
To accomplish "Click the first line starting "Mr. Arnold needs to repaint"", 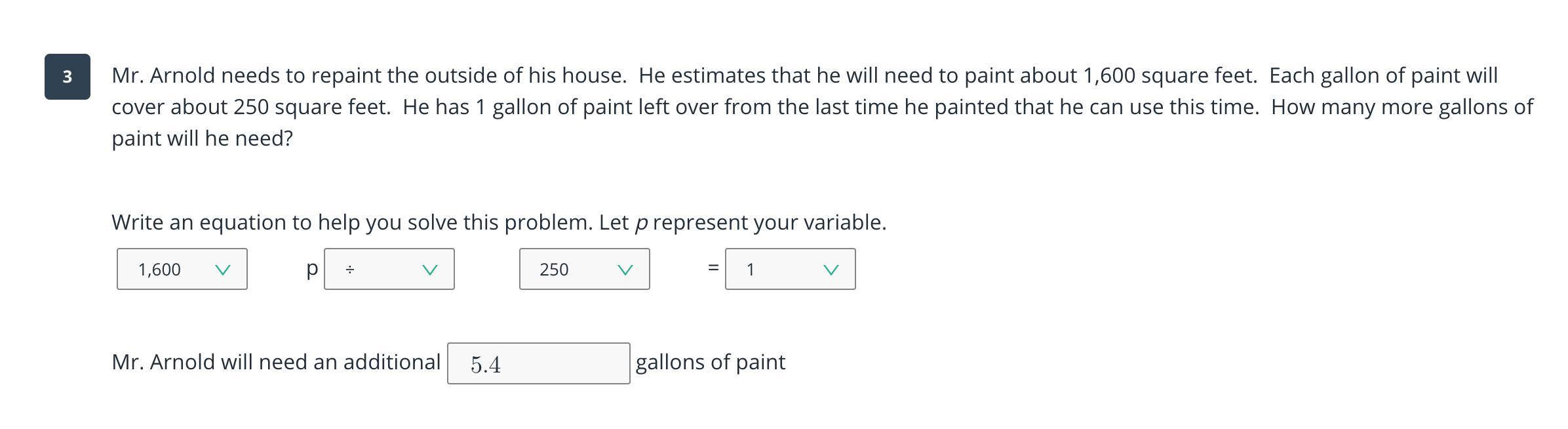I will [804, 75].
